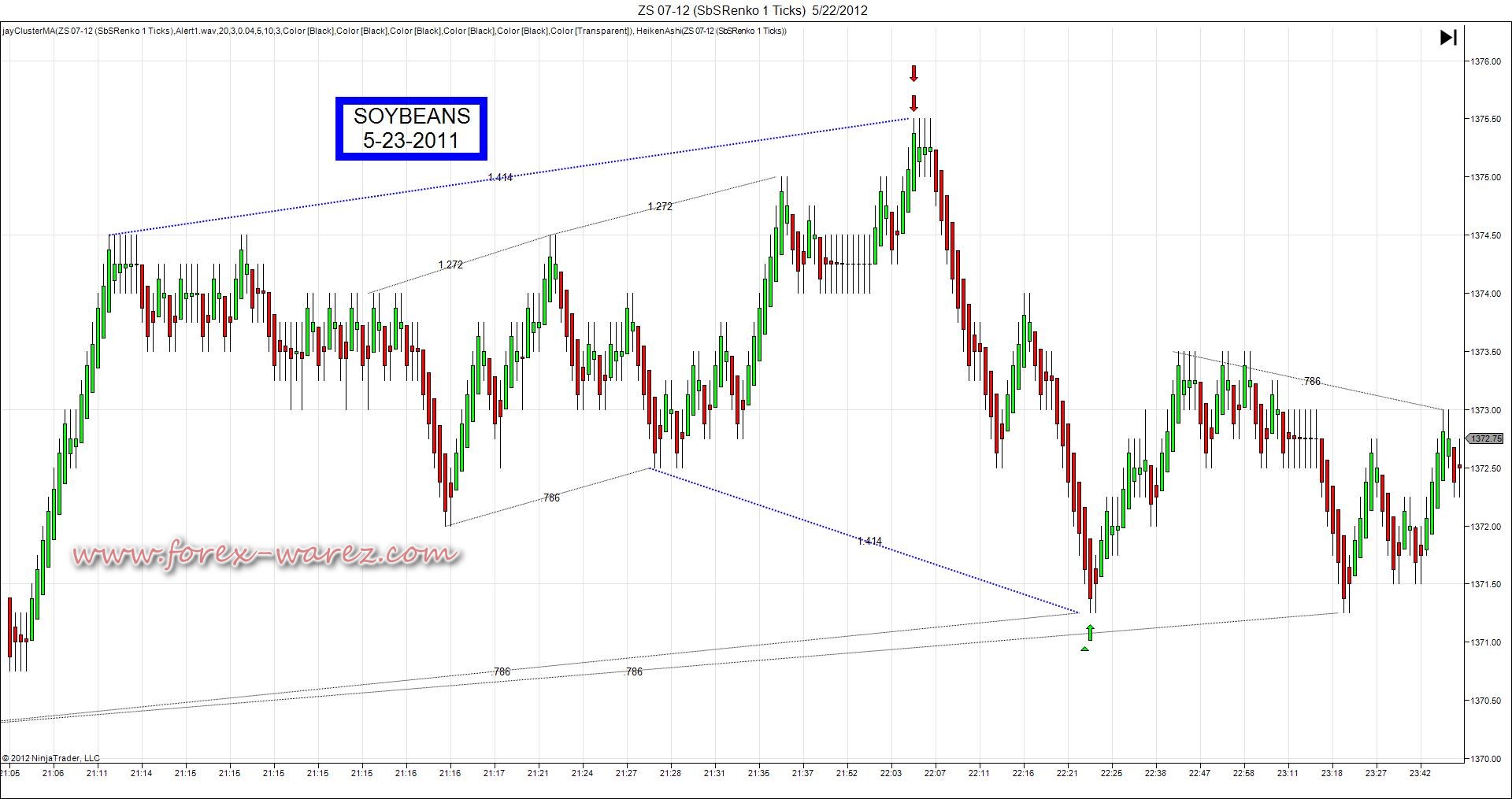1512x799 pixels.
Task: Click the NinjaTrader copyright notice
Action: click(x=51, y=758)
